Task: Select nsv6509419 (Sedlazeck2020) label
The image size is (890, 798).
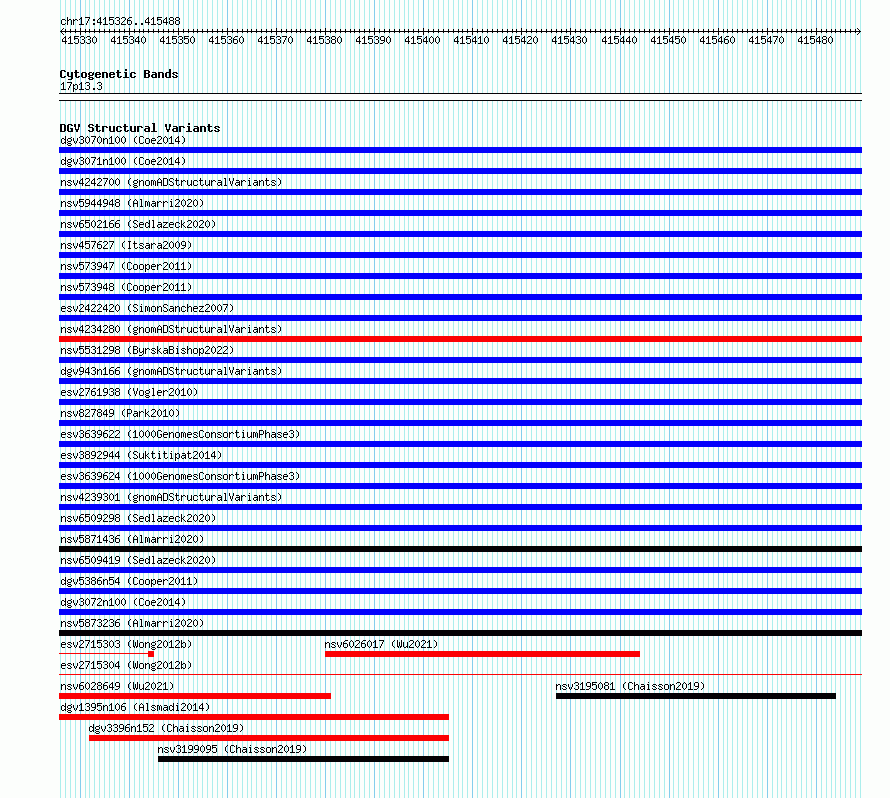Action: pos(138,560)
